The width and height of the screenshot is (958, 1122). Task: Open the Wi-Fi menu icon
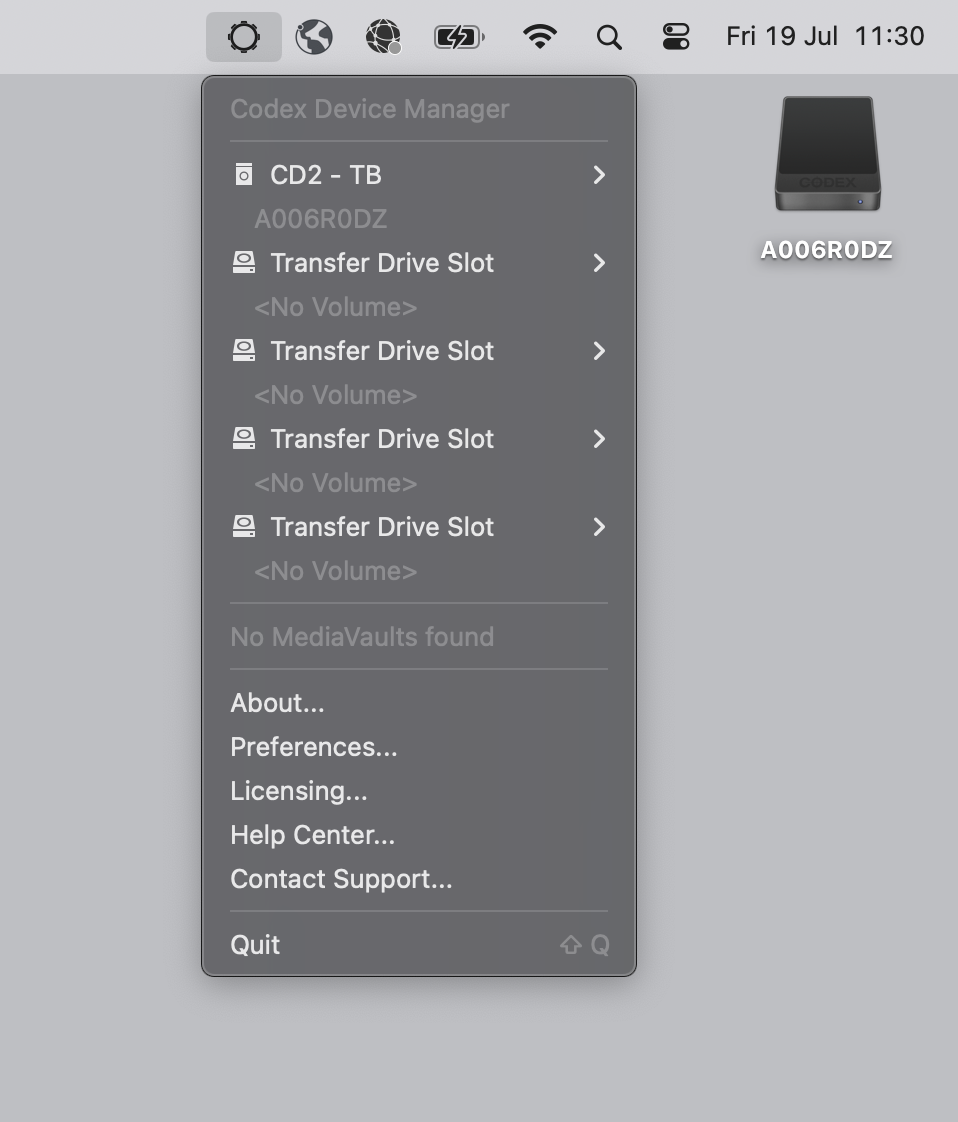539,36
